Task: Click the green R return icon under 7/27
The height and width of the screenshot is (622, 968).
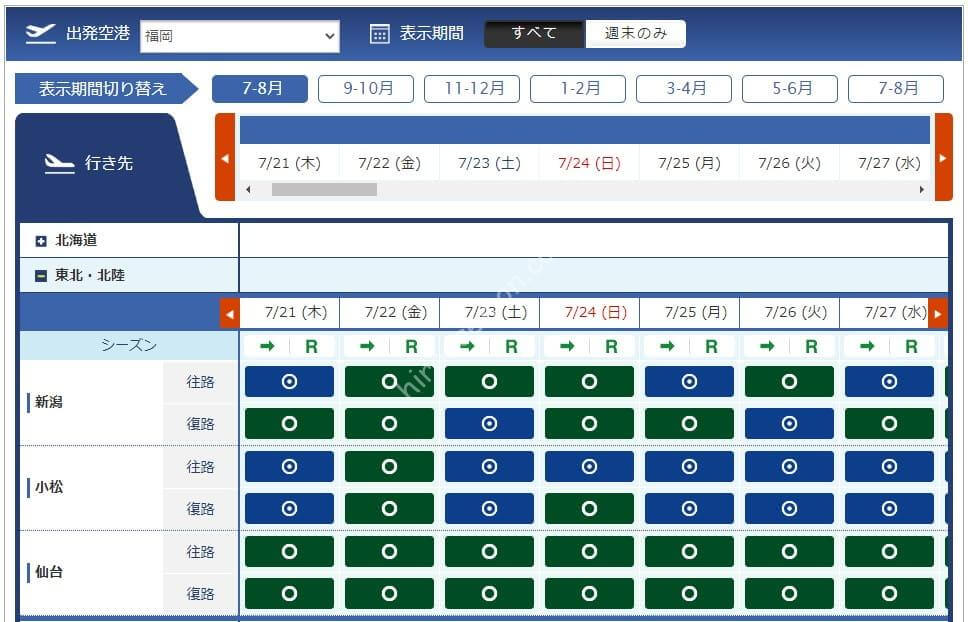Action: tap(912, 347)
